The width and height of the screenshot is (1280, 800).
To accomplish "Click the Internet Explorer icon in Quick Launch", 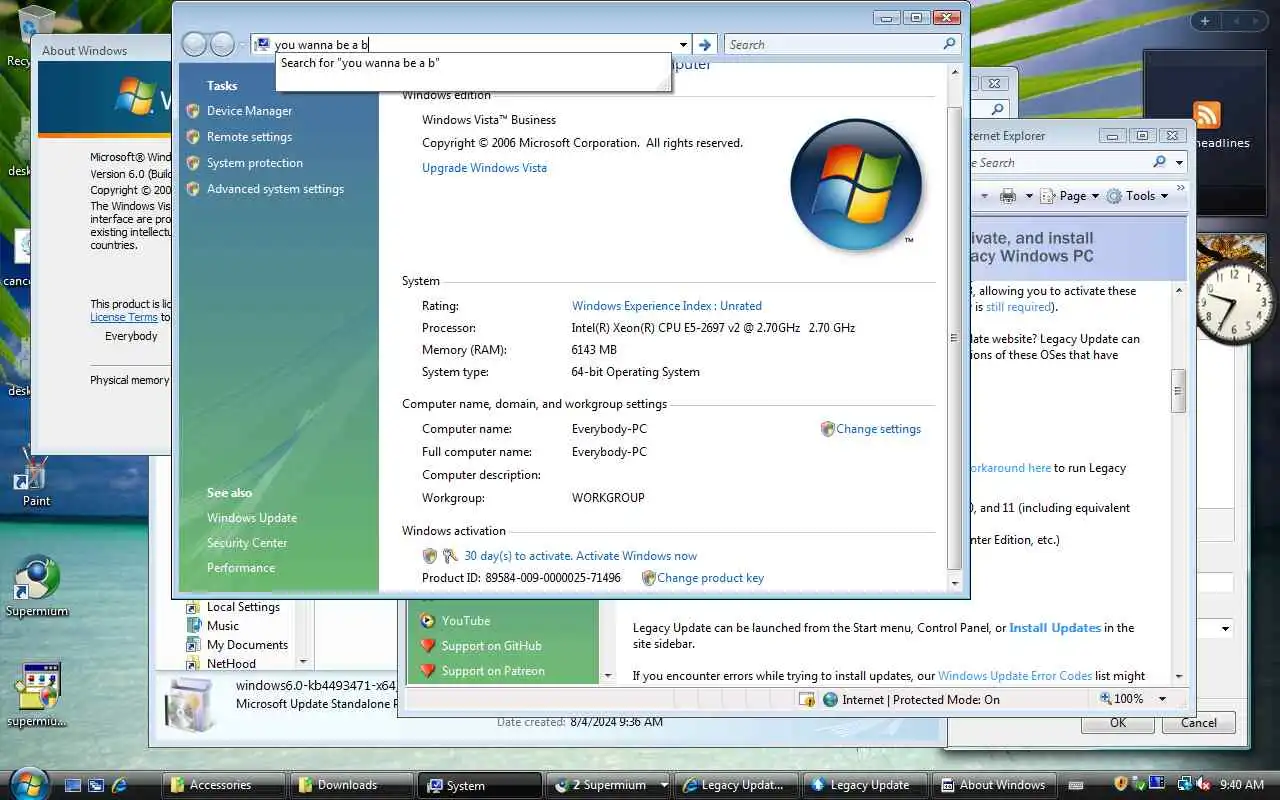I will [x=119, y=785].
